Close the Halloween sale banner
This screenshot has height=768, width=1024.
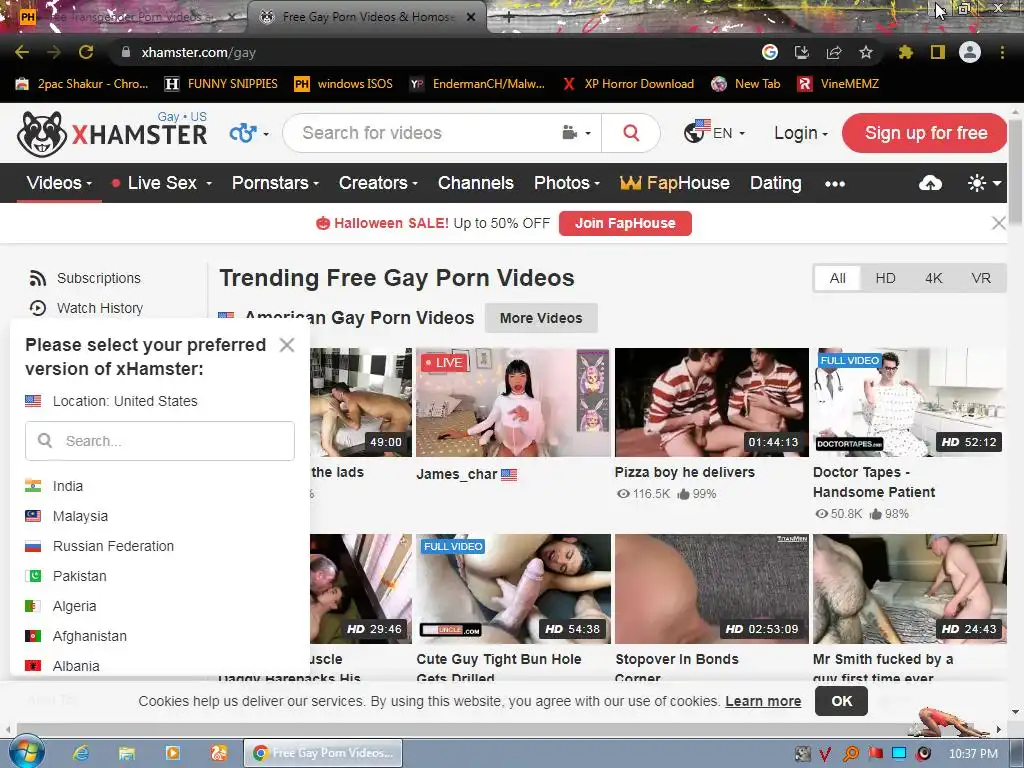click(999, 223)
